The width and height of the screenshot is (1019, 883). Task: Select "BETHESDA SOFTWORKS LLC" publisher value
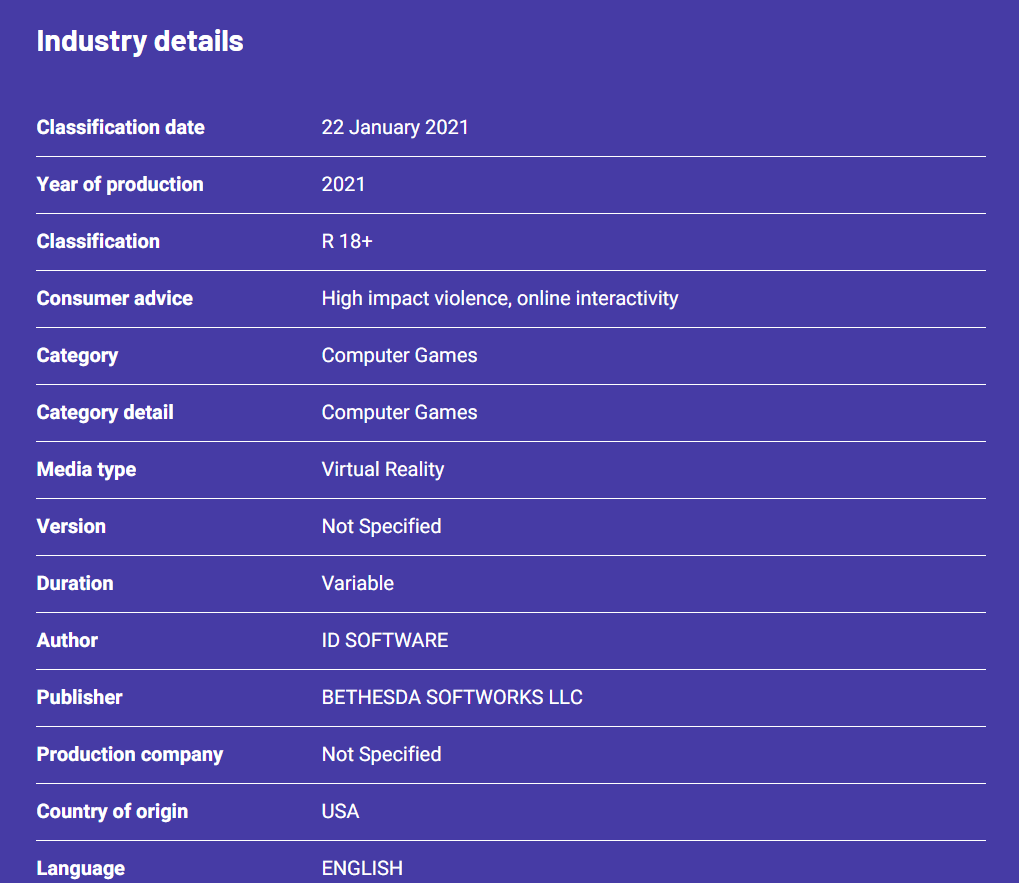pos(452,697)
